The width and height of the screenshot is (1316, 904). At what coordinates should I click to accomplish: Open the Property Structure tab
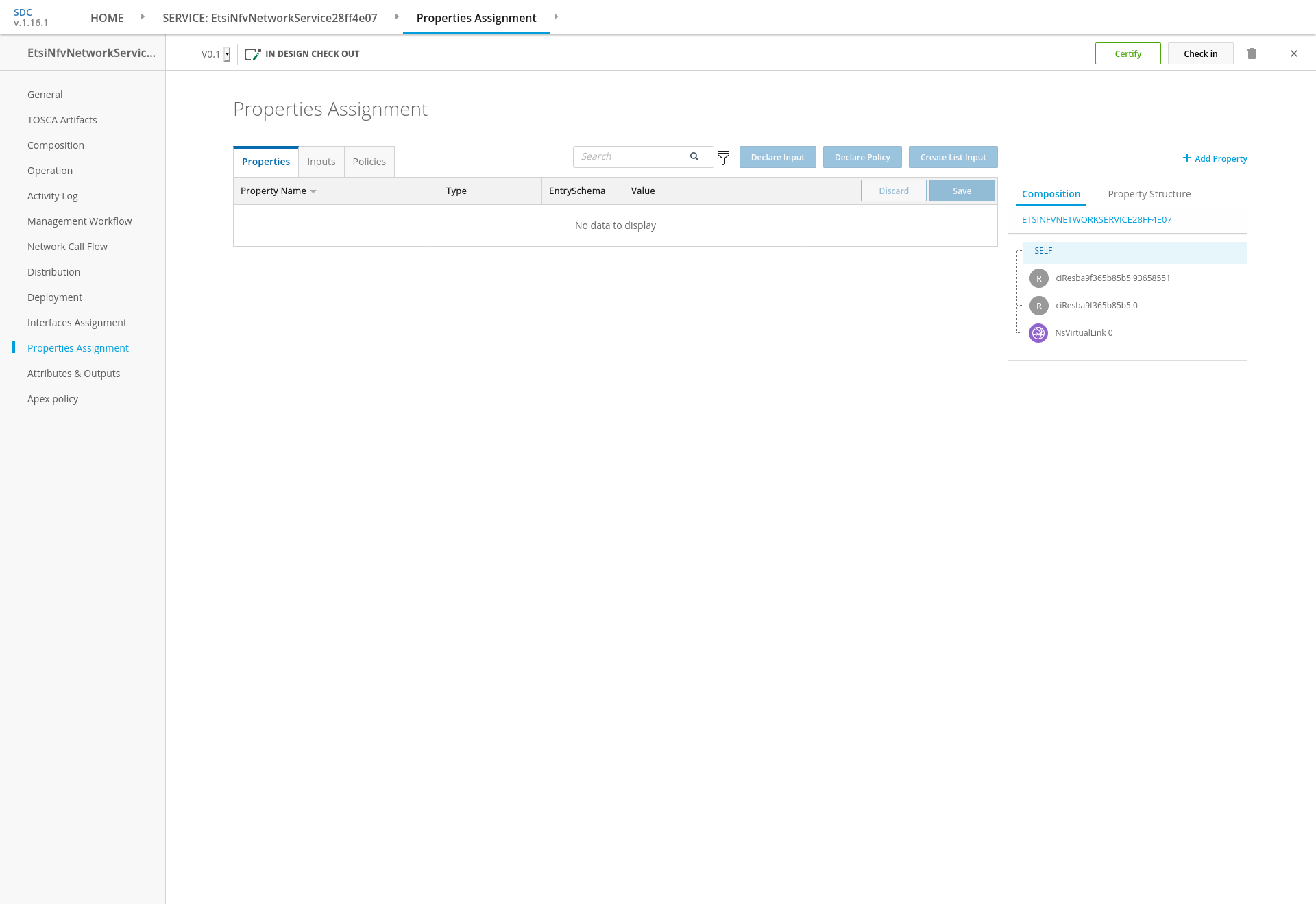tap(1149, 194)
